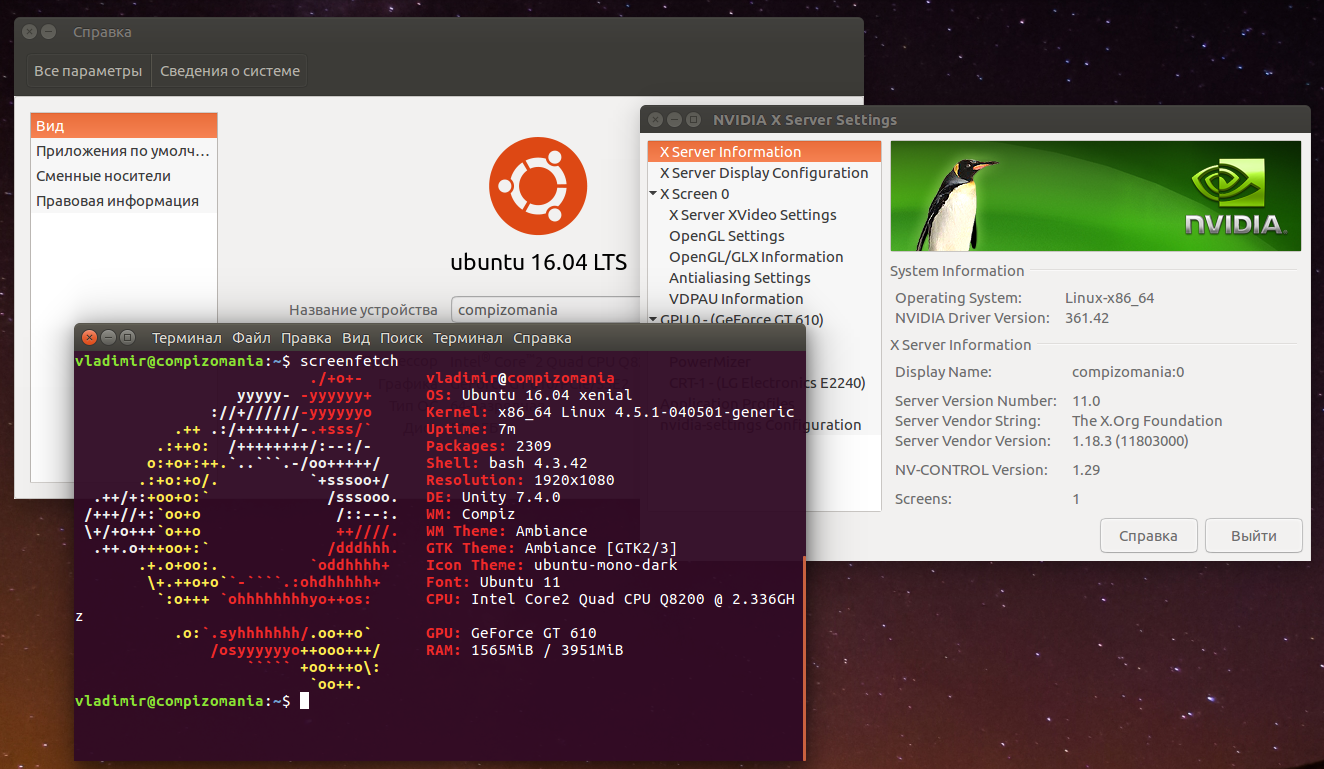
Task: Click the 'Packages: 2309' terminal line
Action: [x=489, y=446]
